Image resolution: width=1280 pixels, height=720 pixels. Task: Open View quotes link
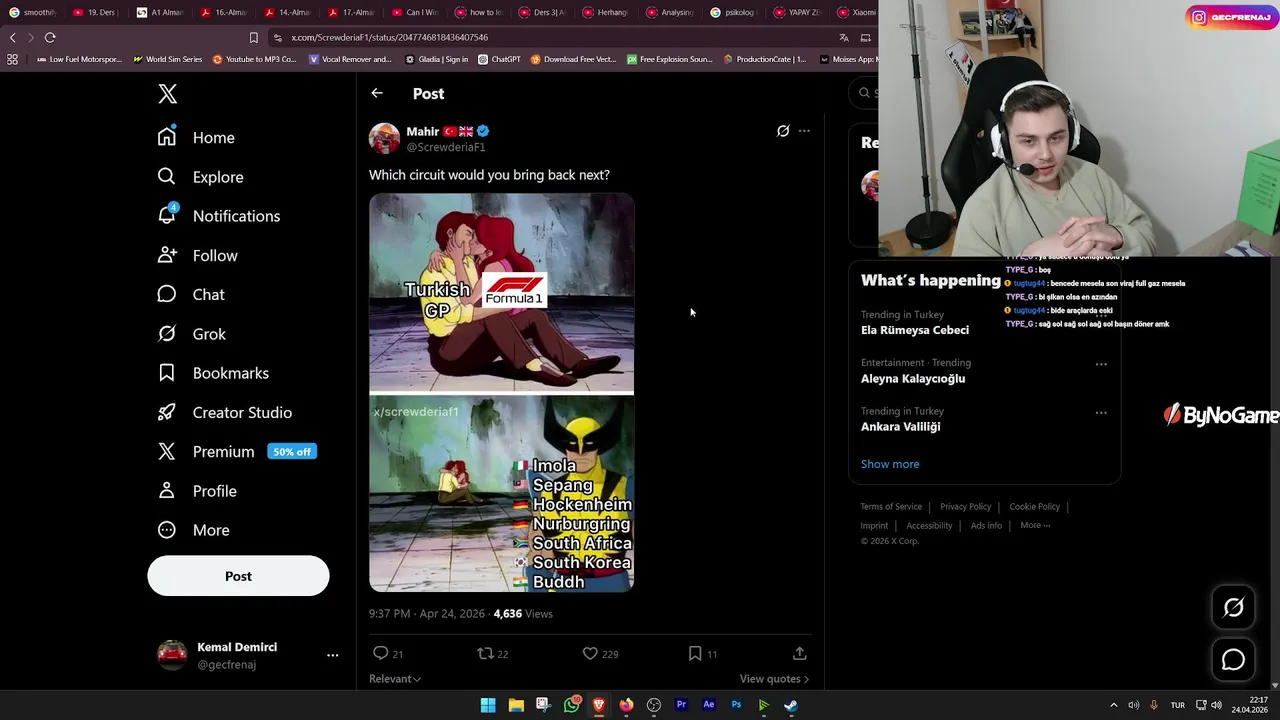774,679
